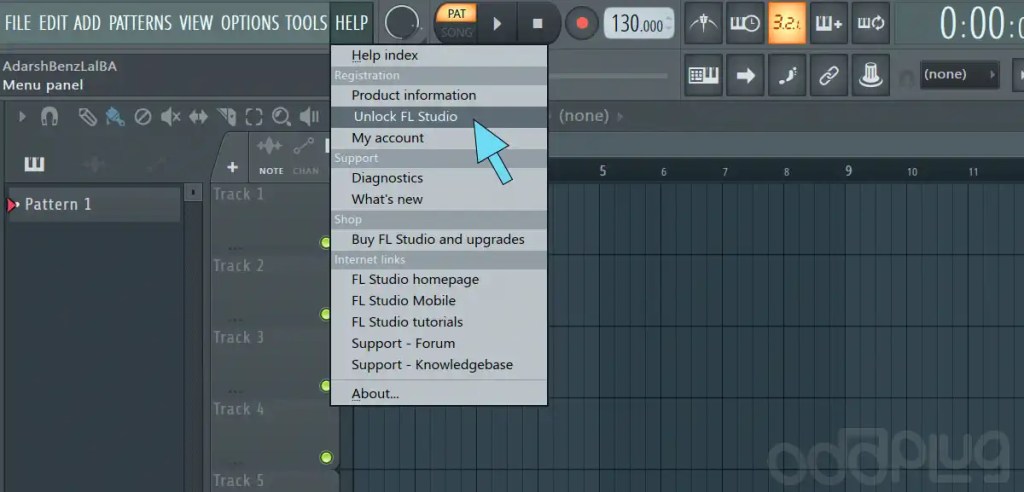The width and height of the screenshot is (1024, 492).
Task: Choose Help index
Action: pyautogui.click(x=439, y=56)
